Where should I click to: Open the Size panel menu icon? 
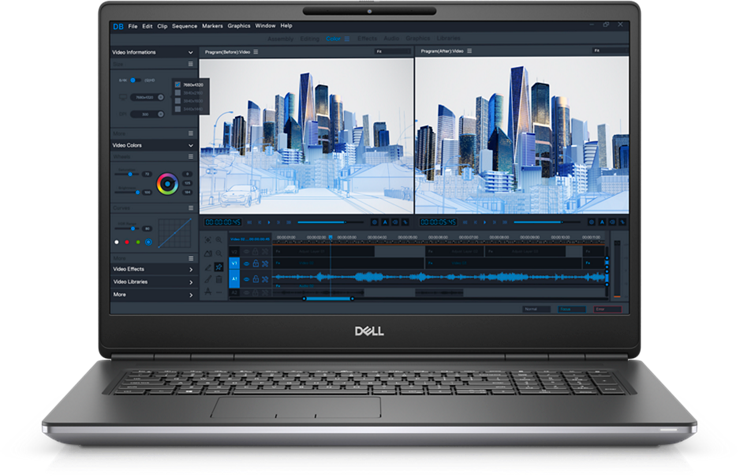click(x=191, y=64)
